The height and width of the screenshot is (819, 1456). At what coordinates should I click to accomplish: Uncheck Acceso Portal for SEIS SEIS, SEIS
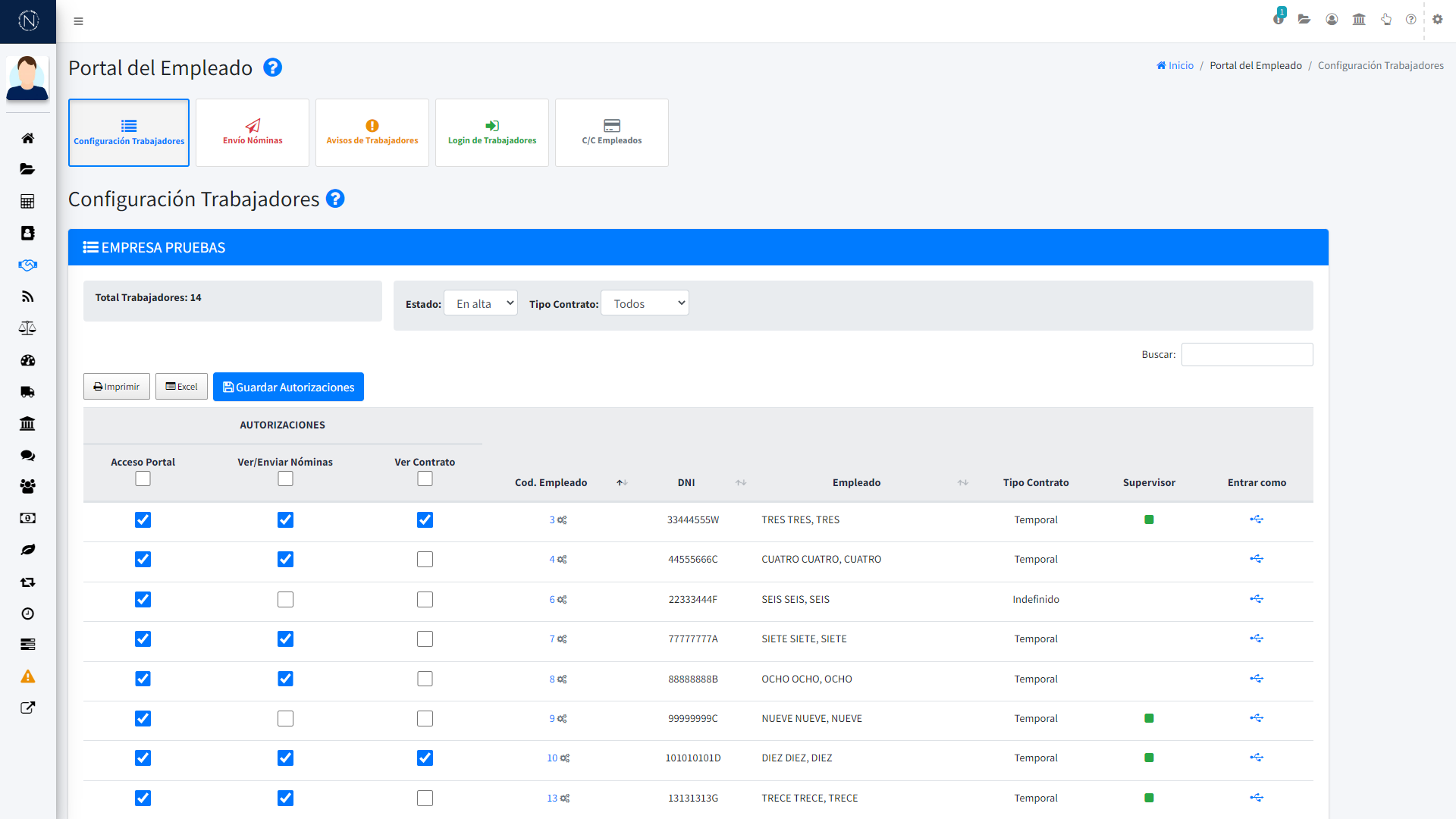click(143, 599)
